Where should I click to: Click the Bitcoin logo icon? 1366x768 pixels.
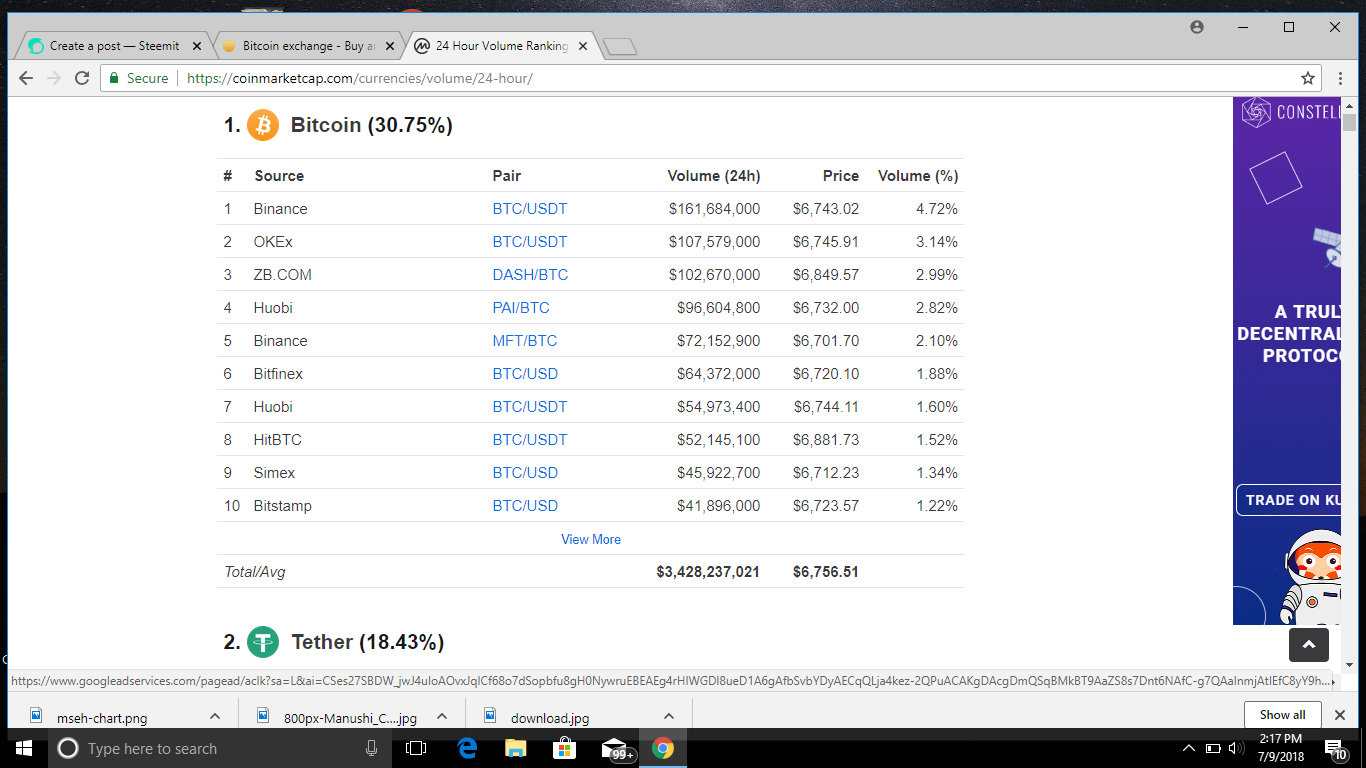point(263,125)
